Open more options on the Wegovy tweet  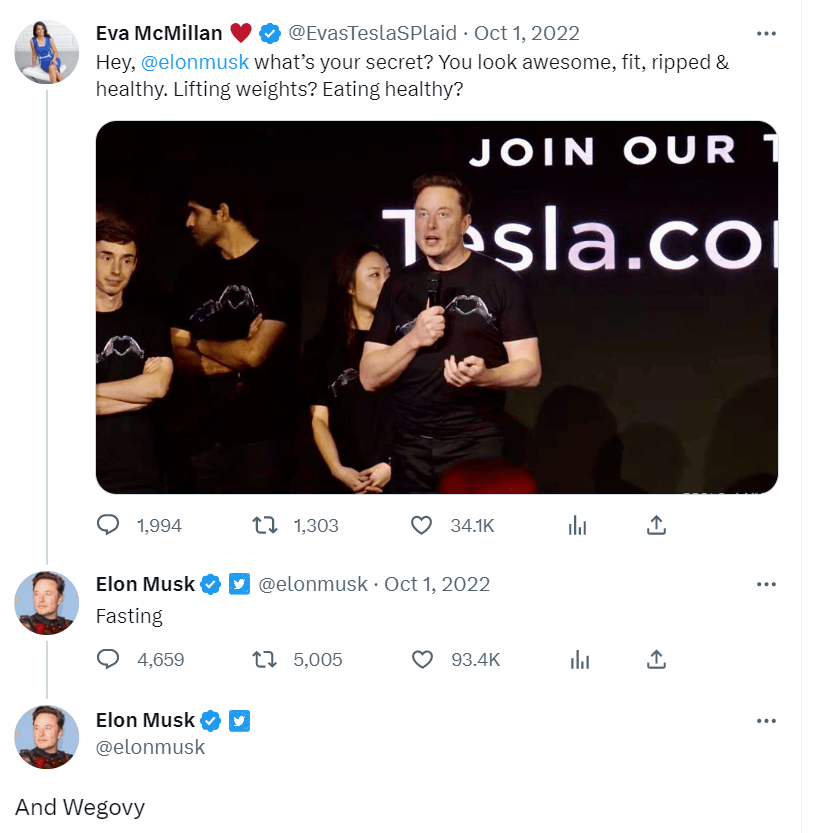click(766, 721)
